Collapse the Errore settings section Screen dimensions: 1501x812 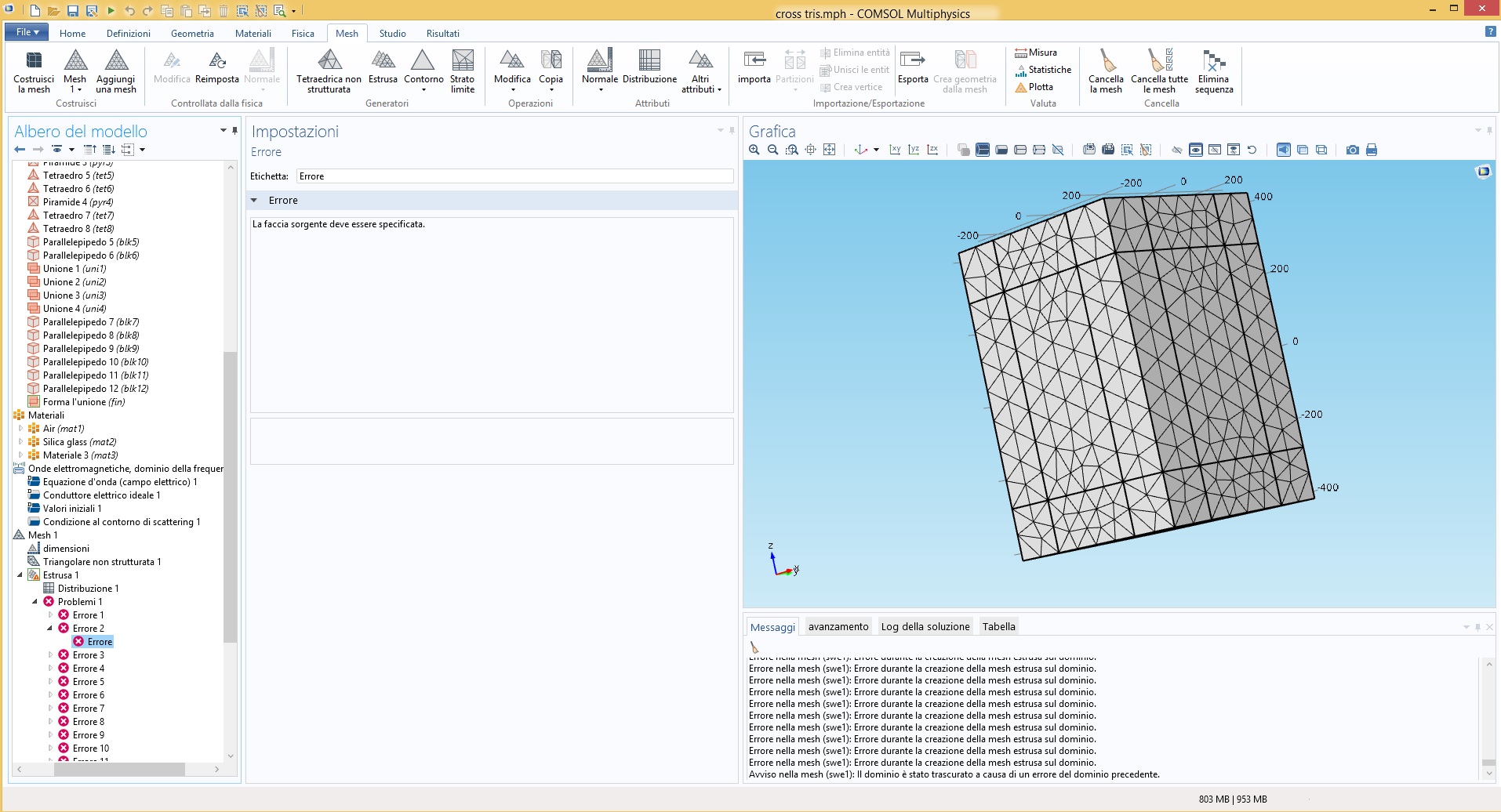click(254, 201)
